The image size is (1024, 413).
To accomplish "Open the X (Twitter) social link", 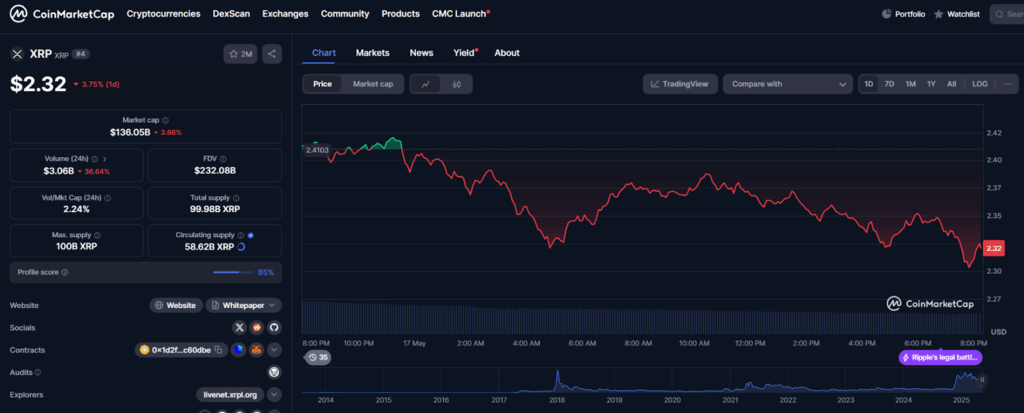I will [240, 327].
